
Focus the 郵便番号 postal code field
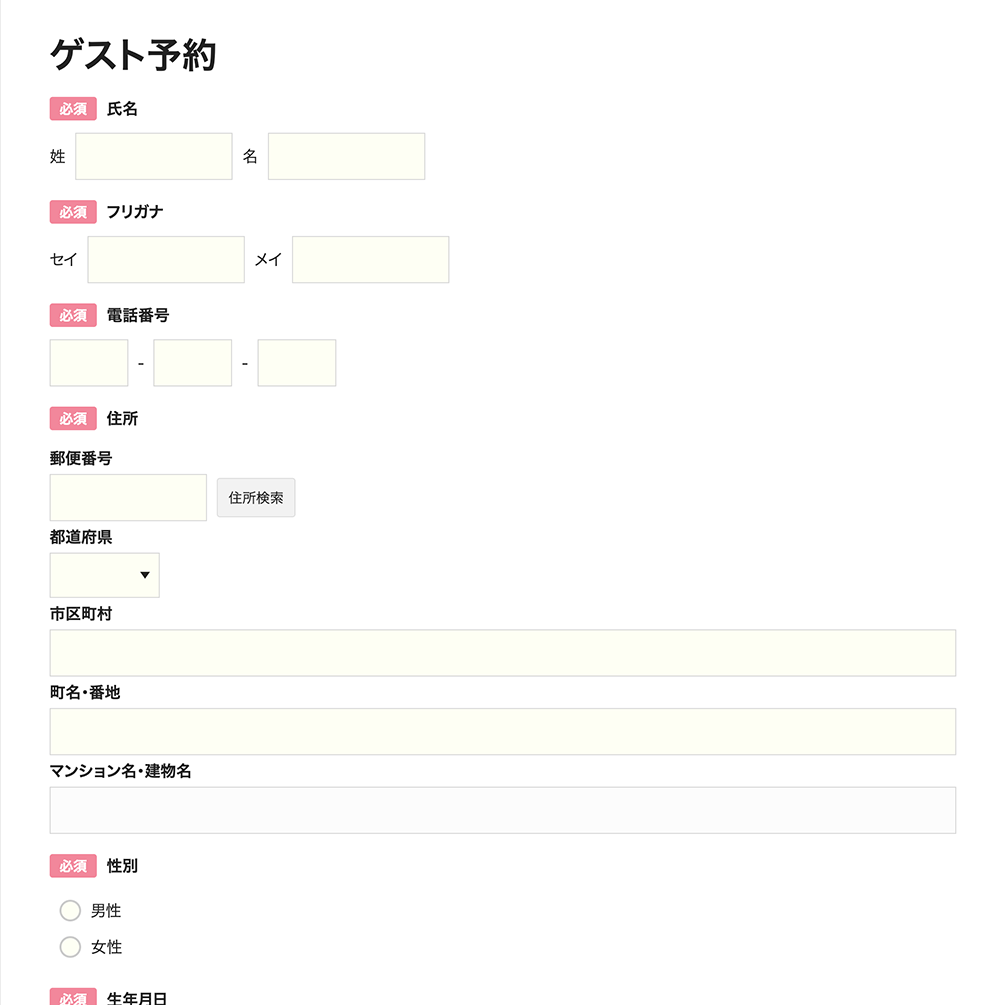[128, 498]
